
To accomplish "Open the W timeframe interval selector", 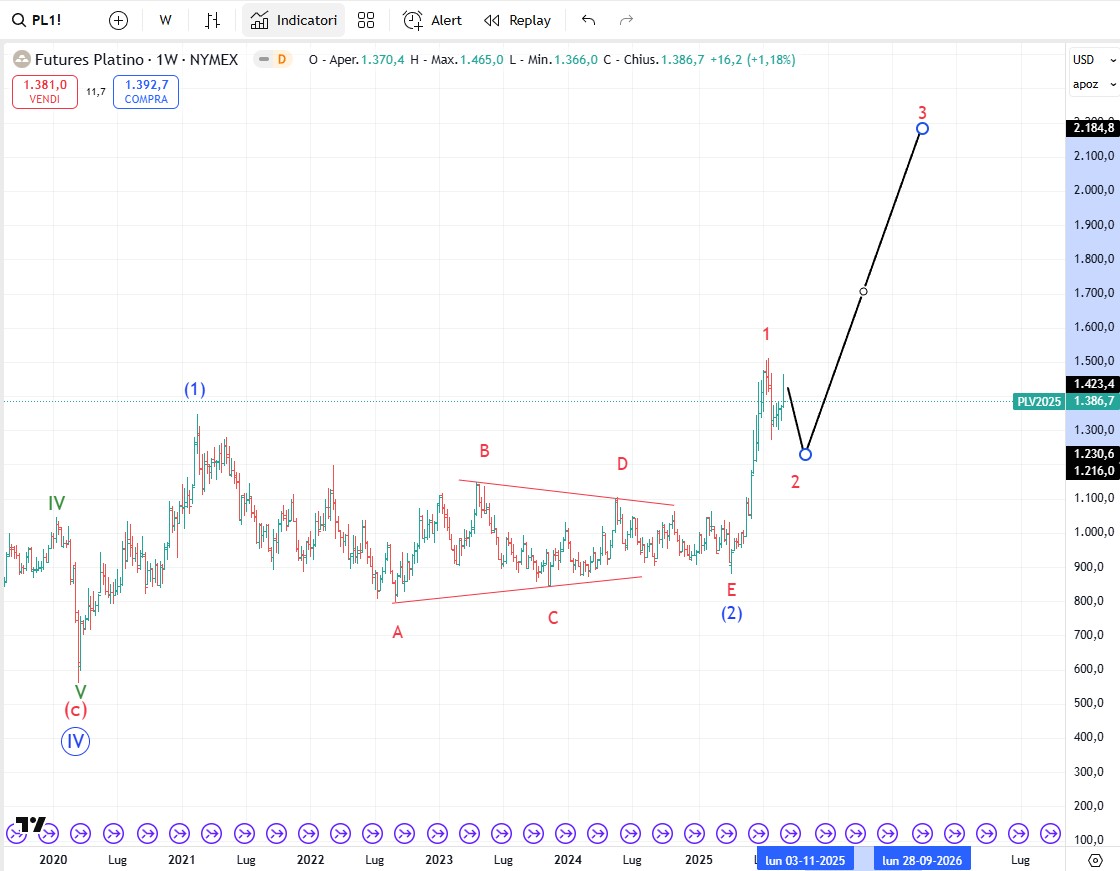I will click(x=165, y=20).
